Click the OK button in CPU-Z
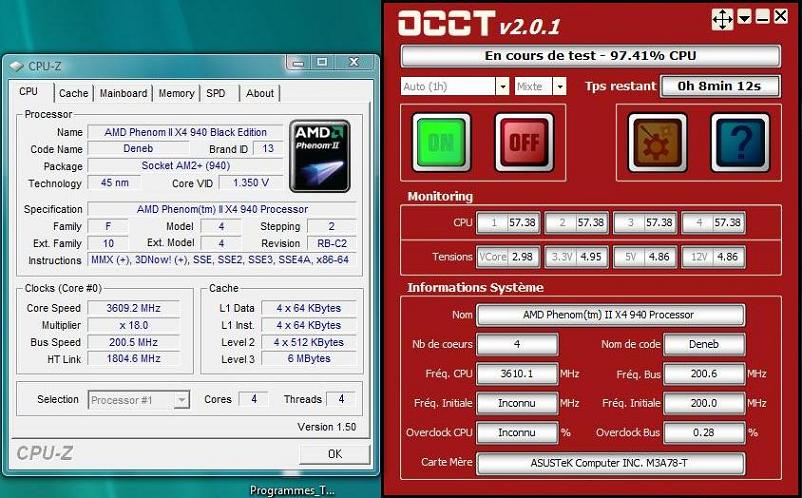802x498 pixels. (335, 454)
